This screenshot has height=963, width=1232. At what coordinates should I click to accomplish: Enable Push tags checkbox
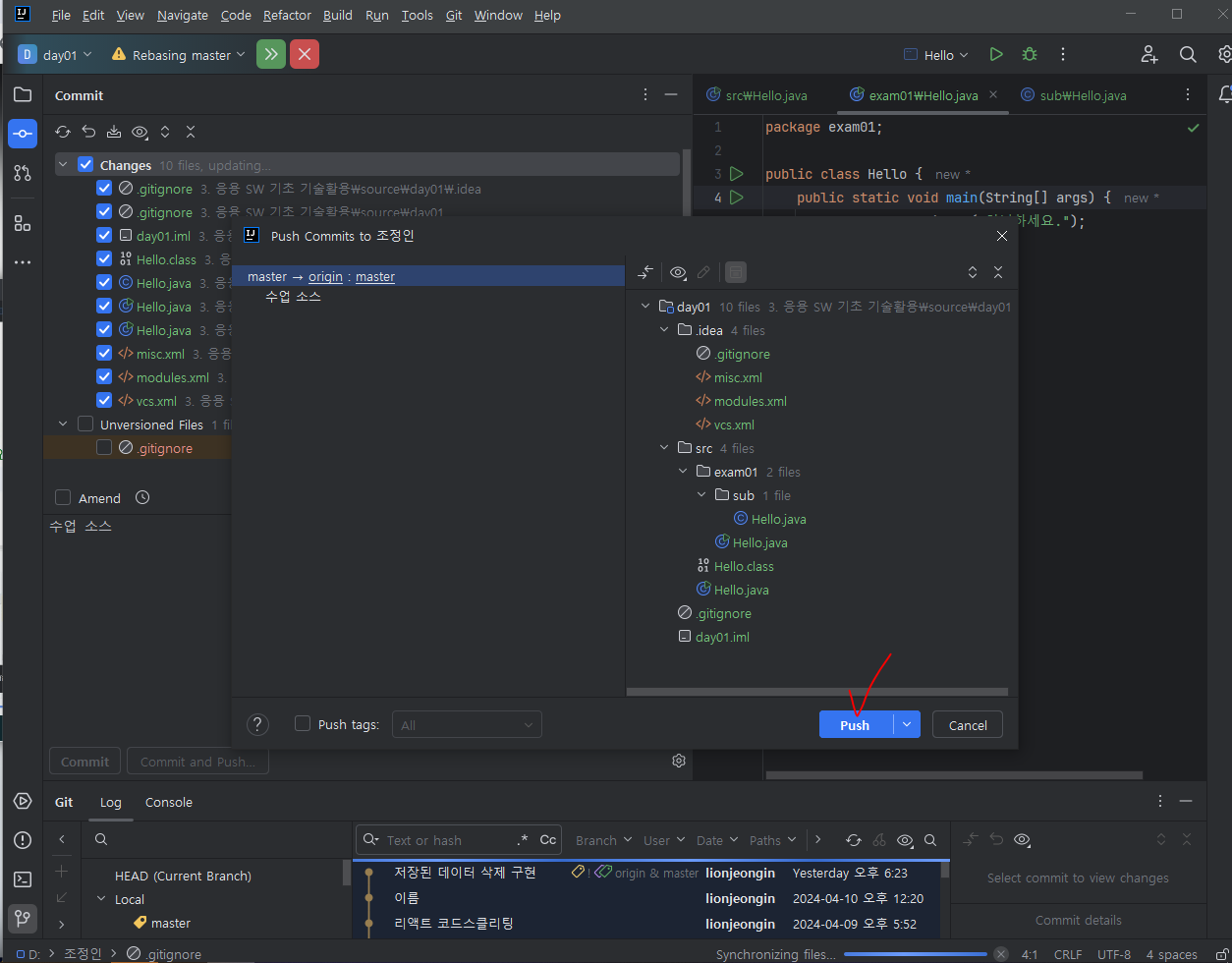click(x=304, y=724)
